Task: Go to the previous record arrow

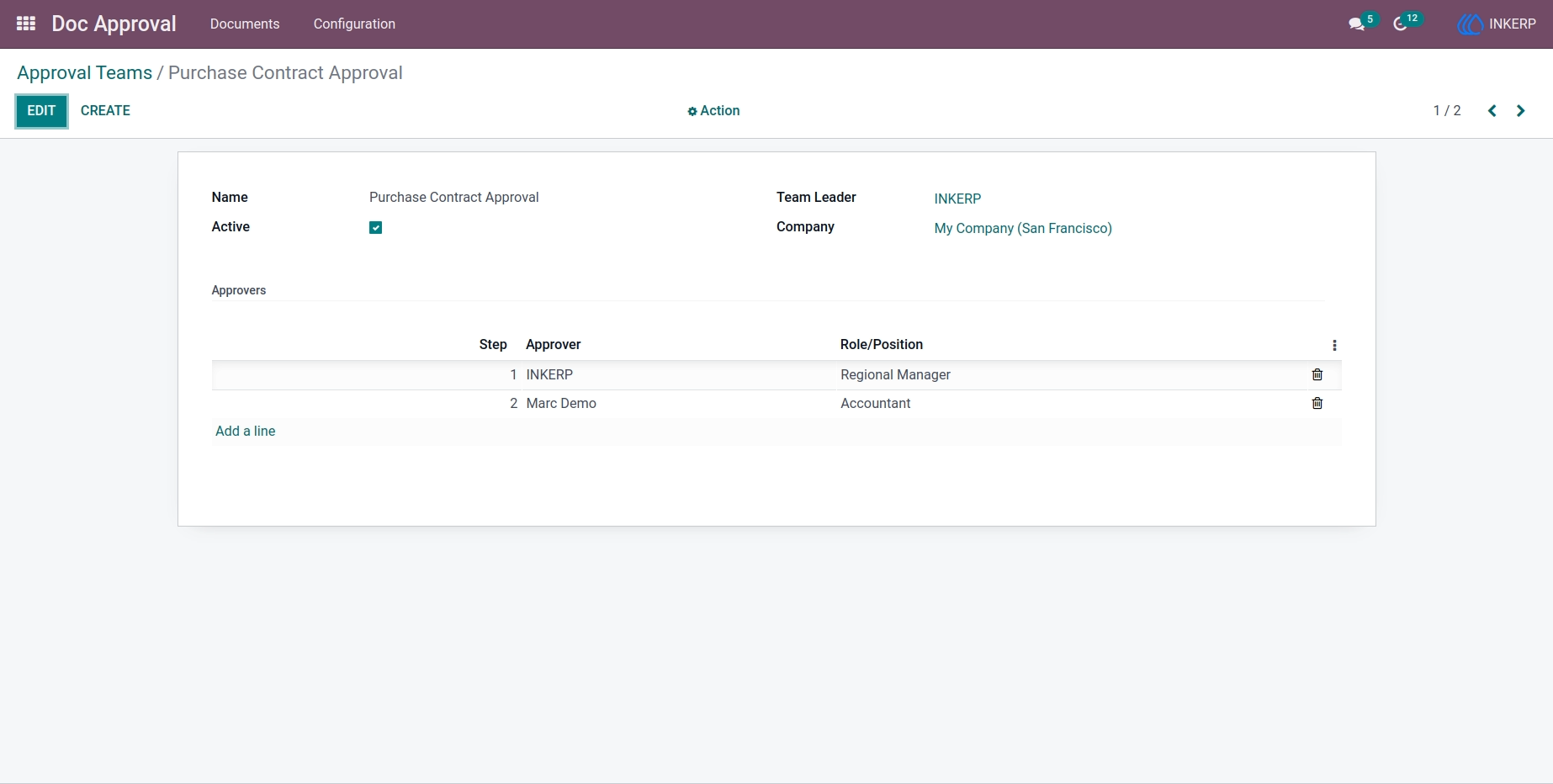Action: [x=1492, y=111]
